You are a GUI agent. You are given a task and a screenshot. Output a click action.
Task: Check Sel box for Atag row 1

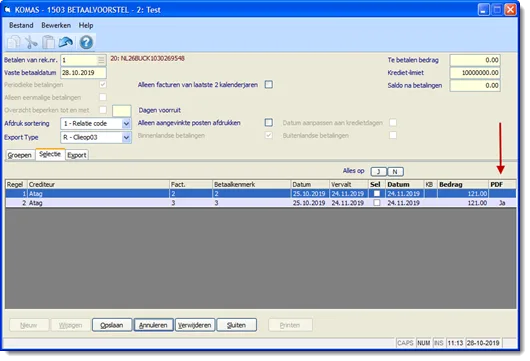click(377, 194)
